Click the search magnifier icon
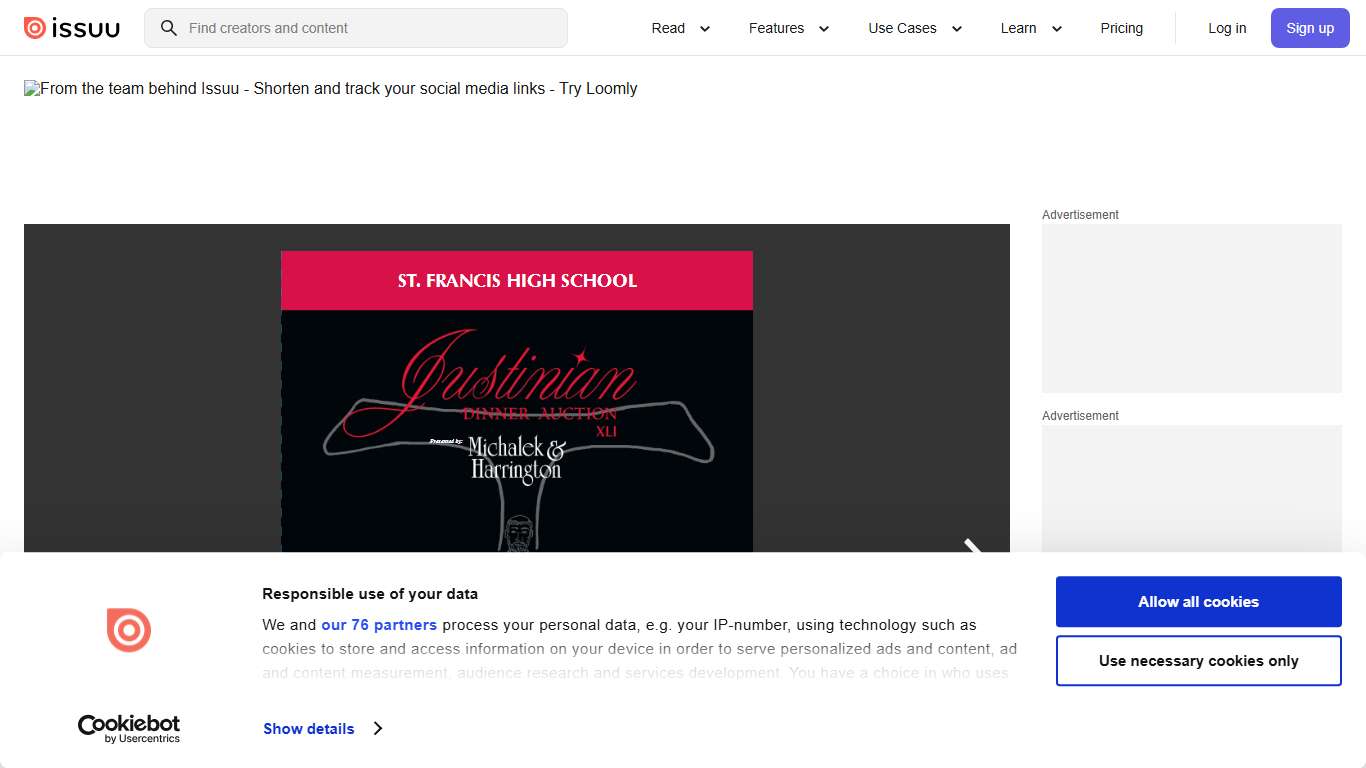 (x=168, y=28)
